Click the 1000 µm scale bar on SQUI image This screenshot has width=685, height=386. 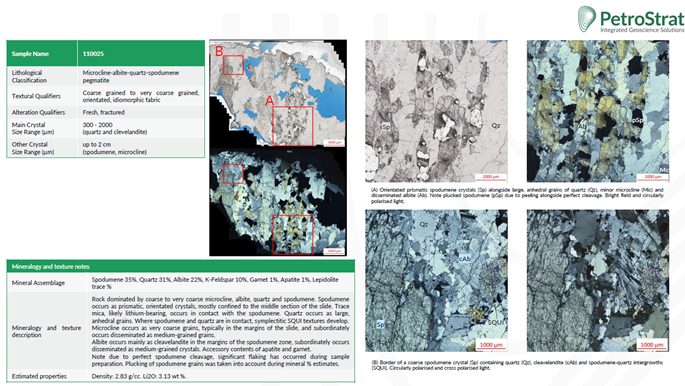pos(491,345)
